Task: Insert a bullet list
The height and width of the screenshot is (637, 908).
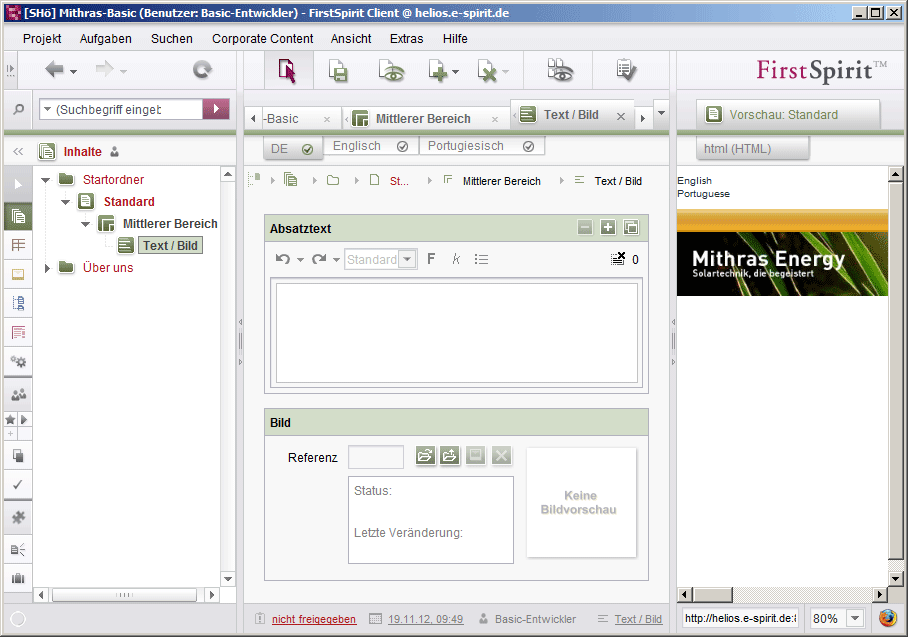Action: click(x=481, y=259)
